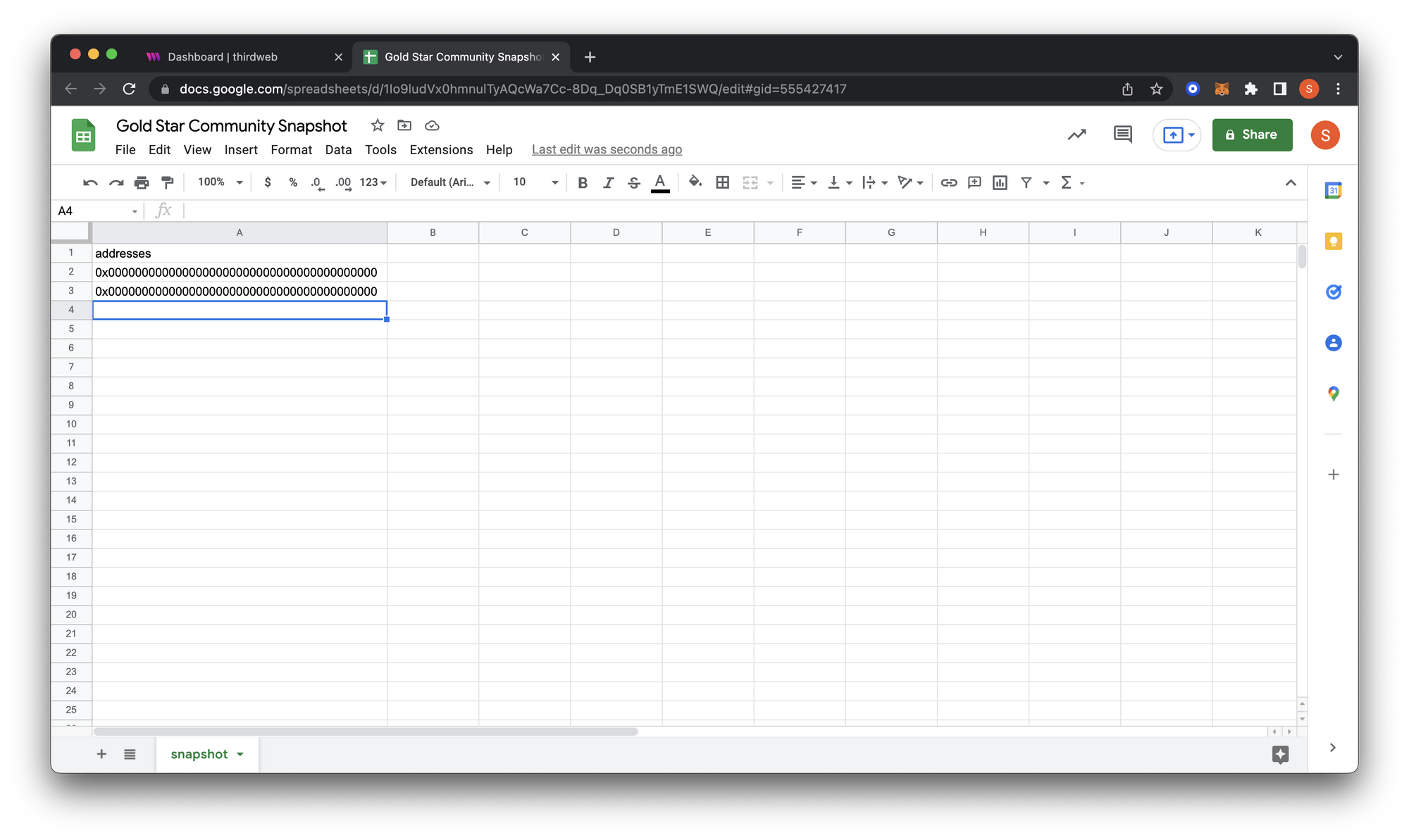Open the File menu
The image size is (1409, 840).
(x=125, y=150)
